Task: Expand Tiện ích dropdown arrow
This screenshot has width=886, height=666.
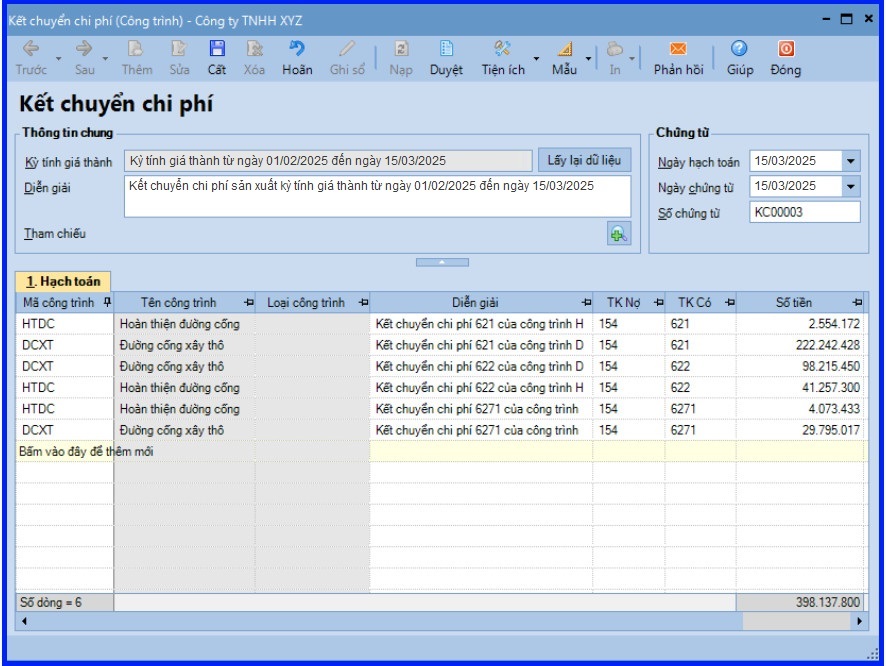Action: point(536,59)
